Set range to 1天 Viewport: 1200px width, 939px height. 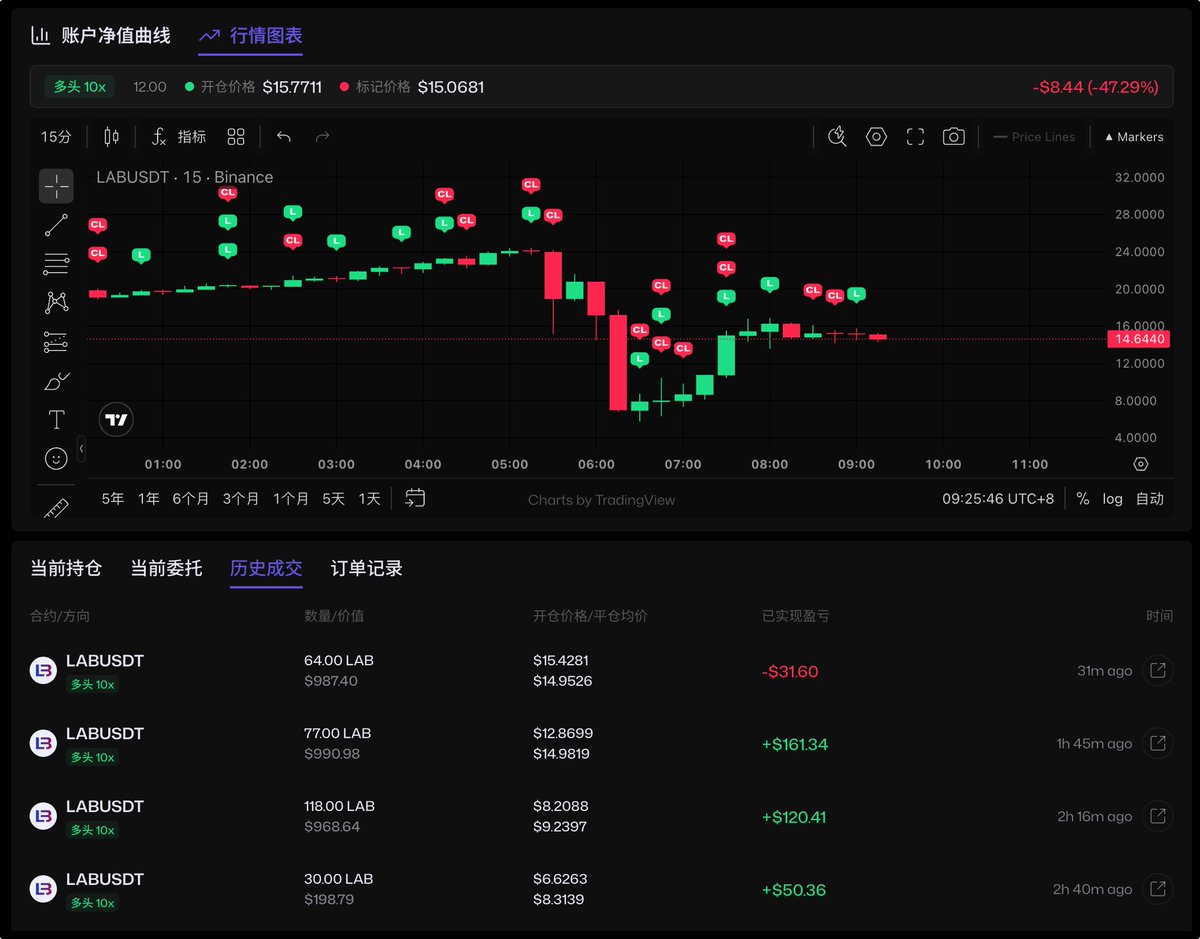[370, 498]
